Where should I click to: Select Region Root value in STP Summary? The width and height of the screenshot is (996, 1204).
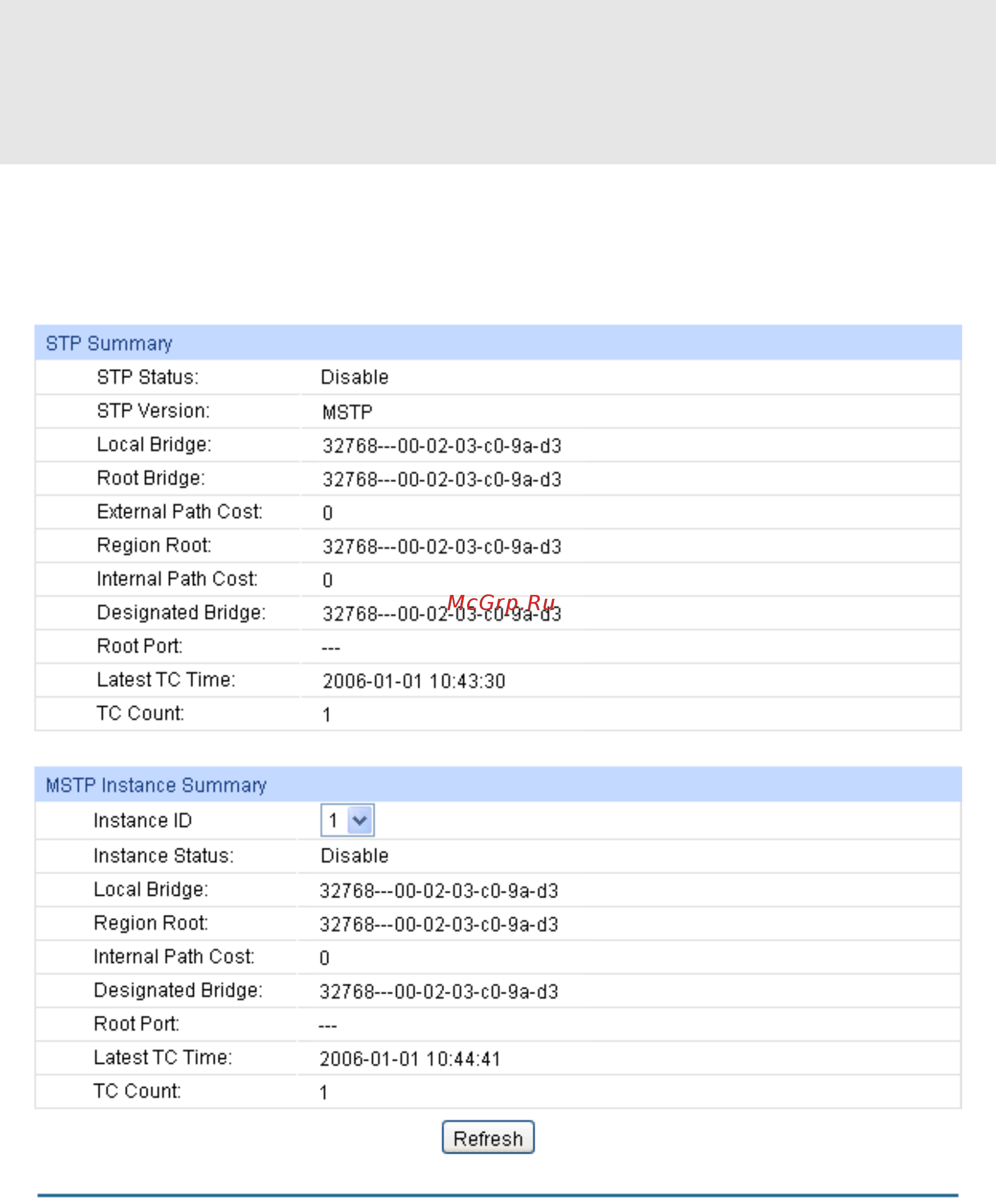pos(442,547)
